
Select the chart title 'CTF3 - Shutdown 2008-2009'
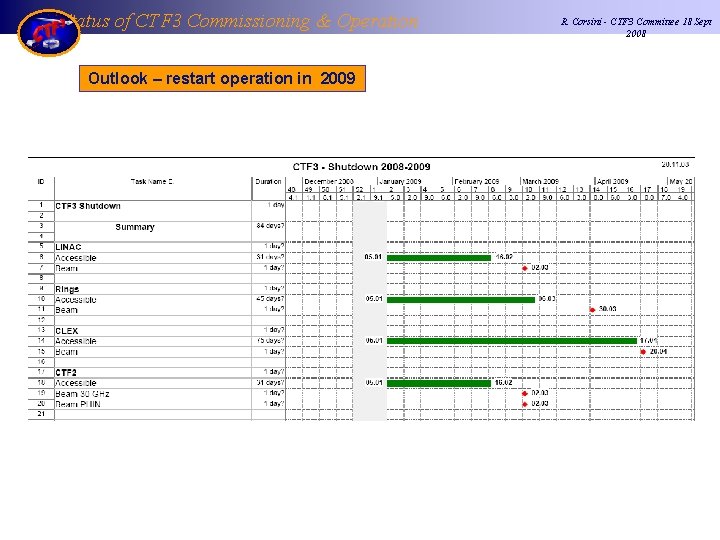(x=361, y=167)
